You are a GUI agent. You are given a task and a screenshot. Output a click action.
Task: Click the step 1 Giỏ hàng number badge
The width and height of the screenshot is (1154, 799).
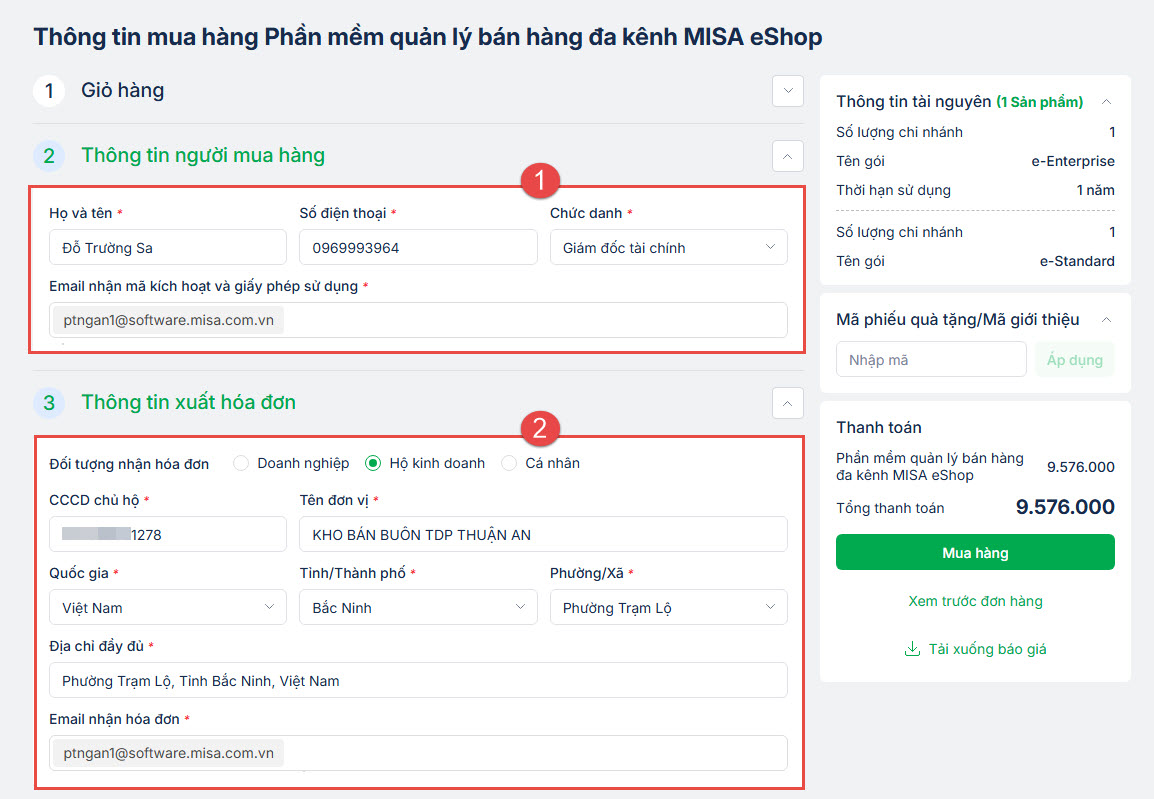click(x=49, y=90)
